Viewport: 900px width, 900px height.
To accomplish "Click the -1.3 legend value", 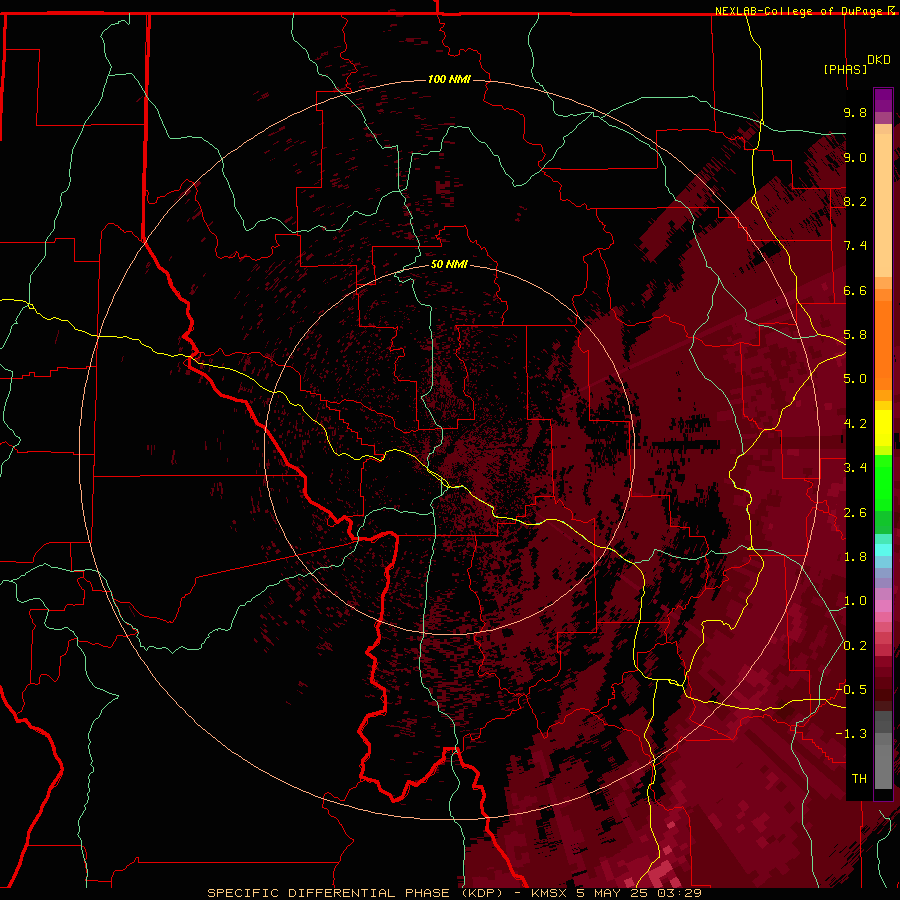I will coord(851,734).
